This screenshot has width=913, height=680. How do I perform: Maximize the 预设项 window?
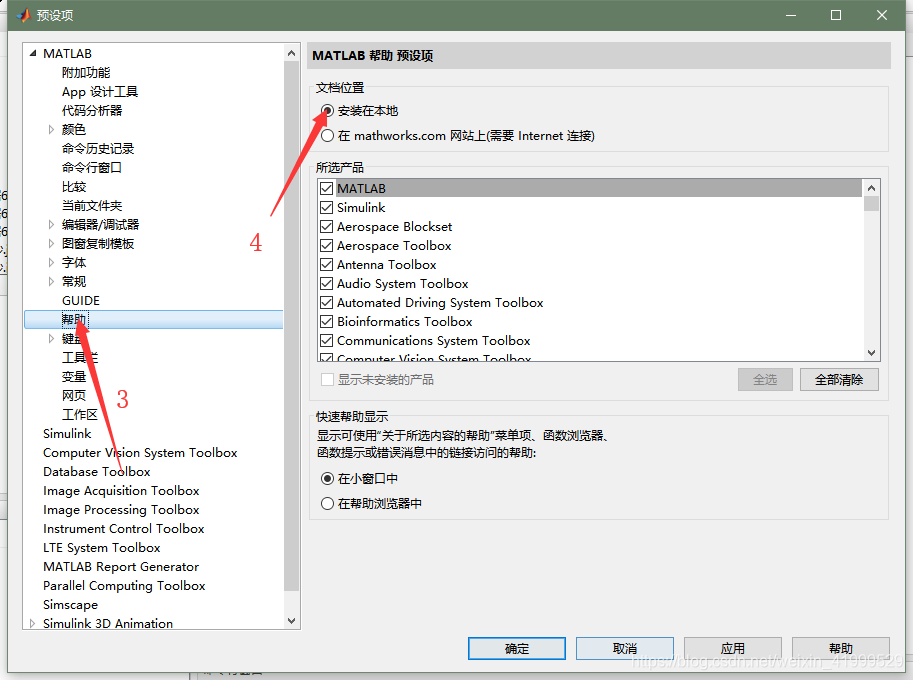[x=836, y=15]
